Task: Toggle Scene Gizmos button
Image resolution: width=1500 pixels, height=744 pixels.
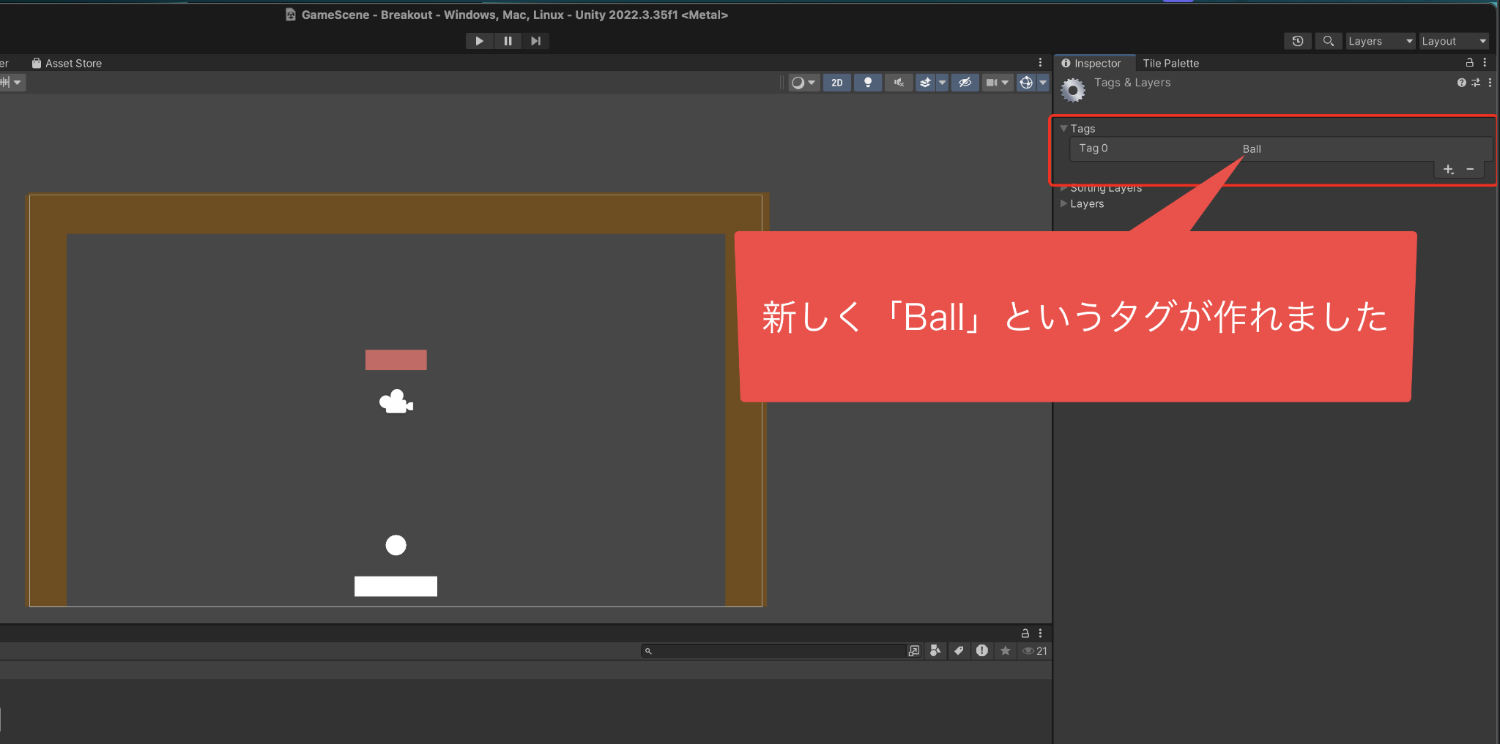Action: click(1026, 83)
